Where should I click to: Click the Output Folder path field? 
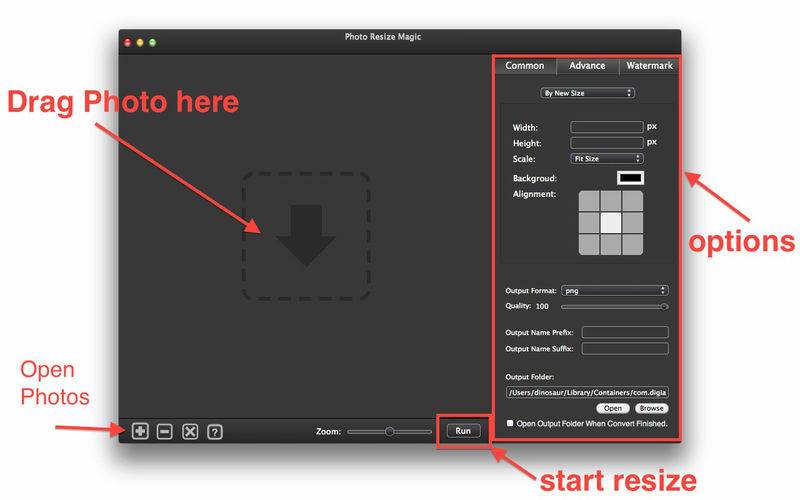587,392
